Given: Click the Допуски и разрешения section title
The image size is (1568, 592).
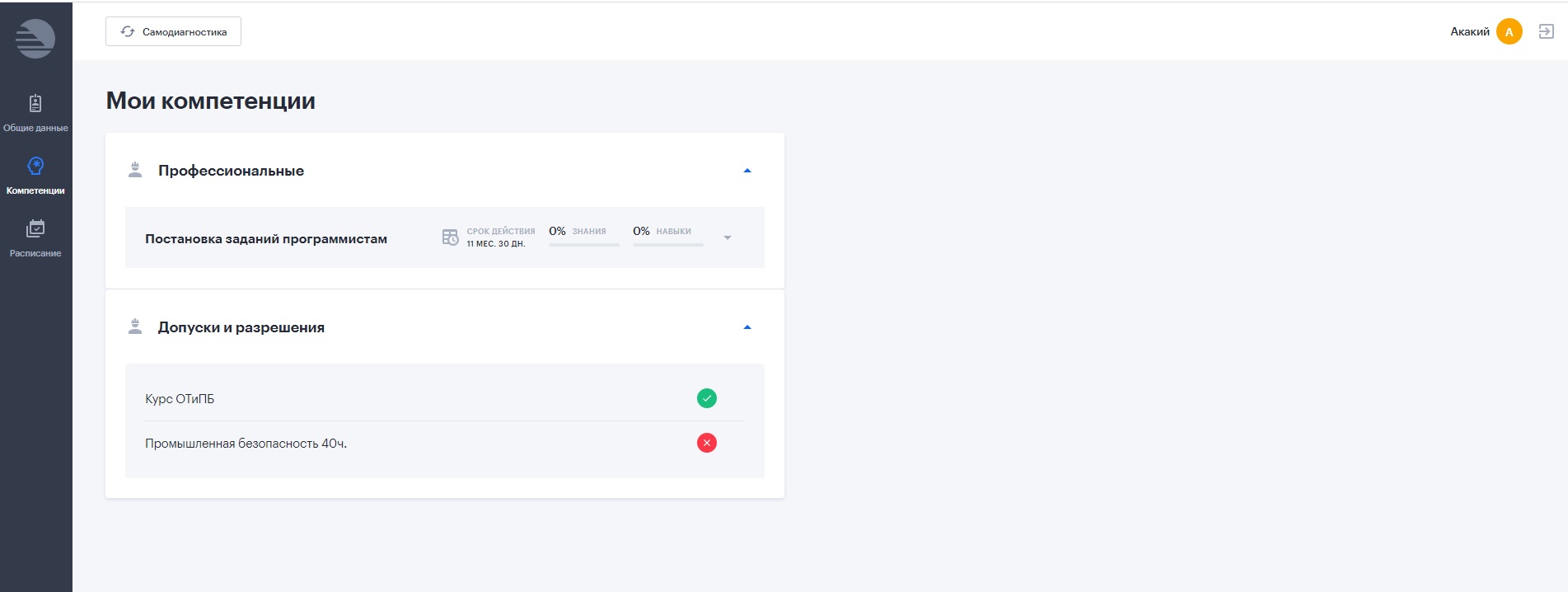Looking at the screenshot, I should coord(241,327).
